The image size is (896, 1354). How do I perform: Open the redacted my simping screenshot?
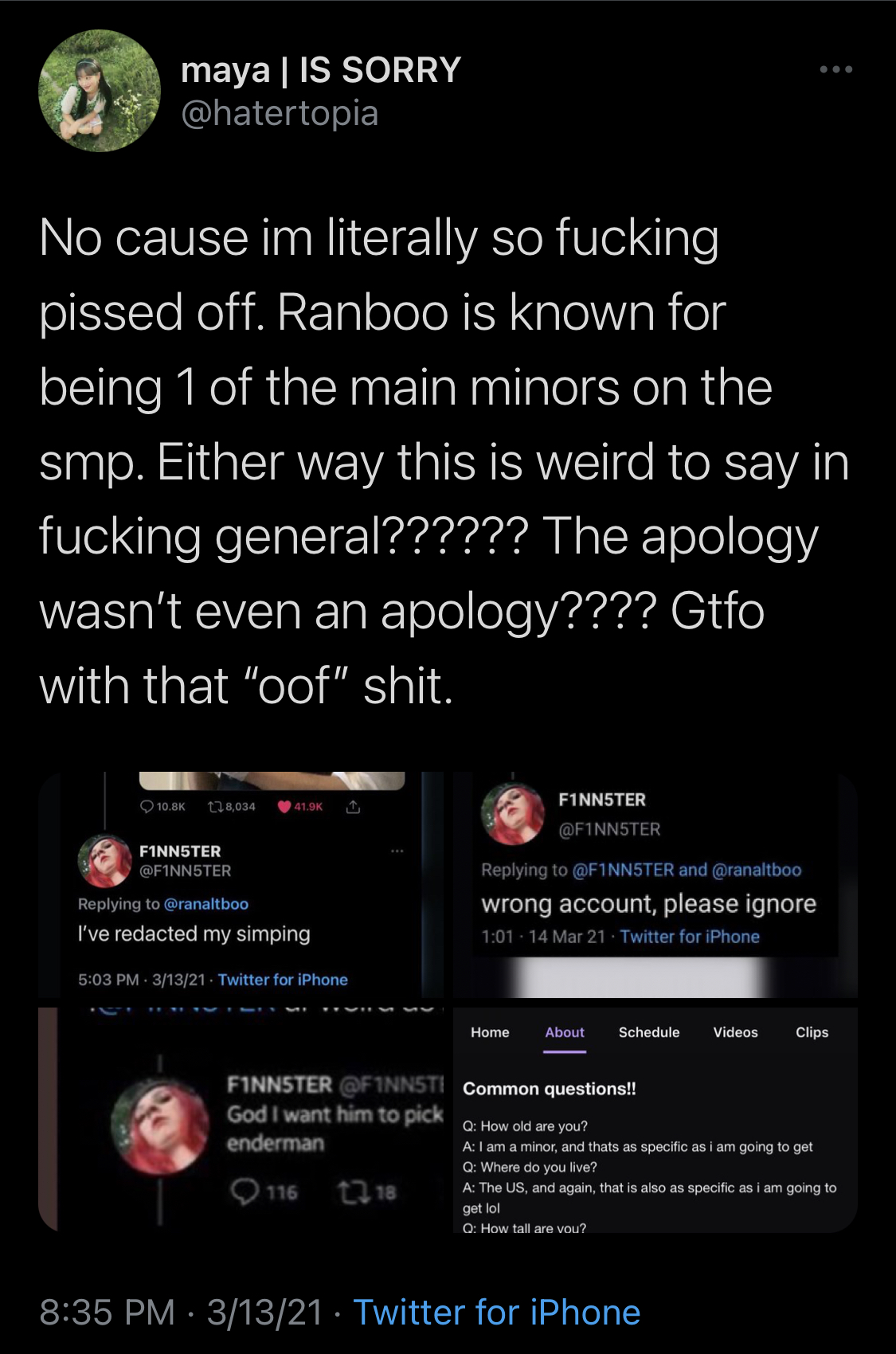tap(241, 884)
